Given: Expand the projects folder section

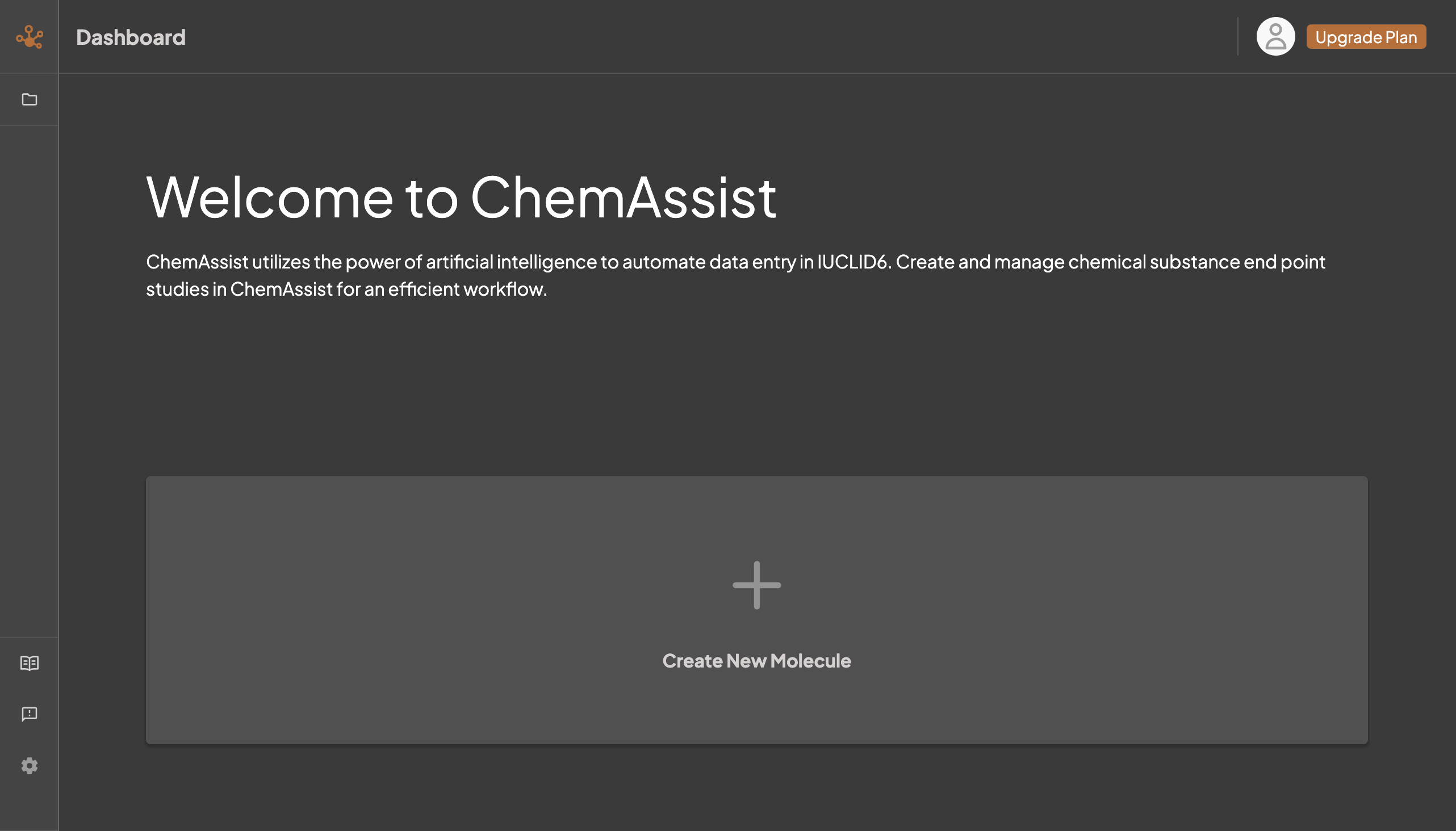Looking at the screenshot, I should tap(29, 98).
